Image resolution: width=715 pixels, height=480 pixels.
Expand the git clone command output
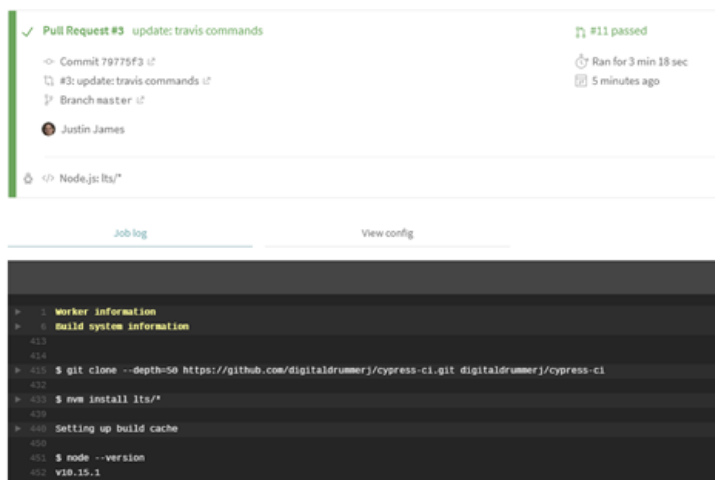(x=17, y=370)
